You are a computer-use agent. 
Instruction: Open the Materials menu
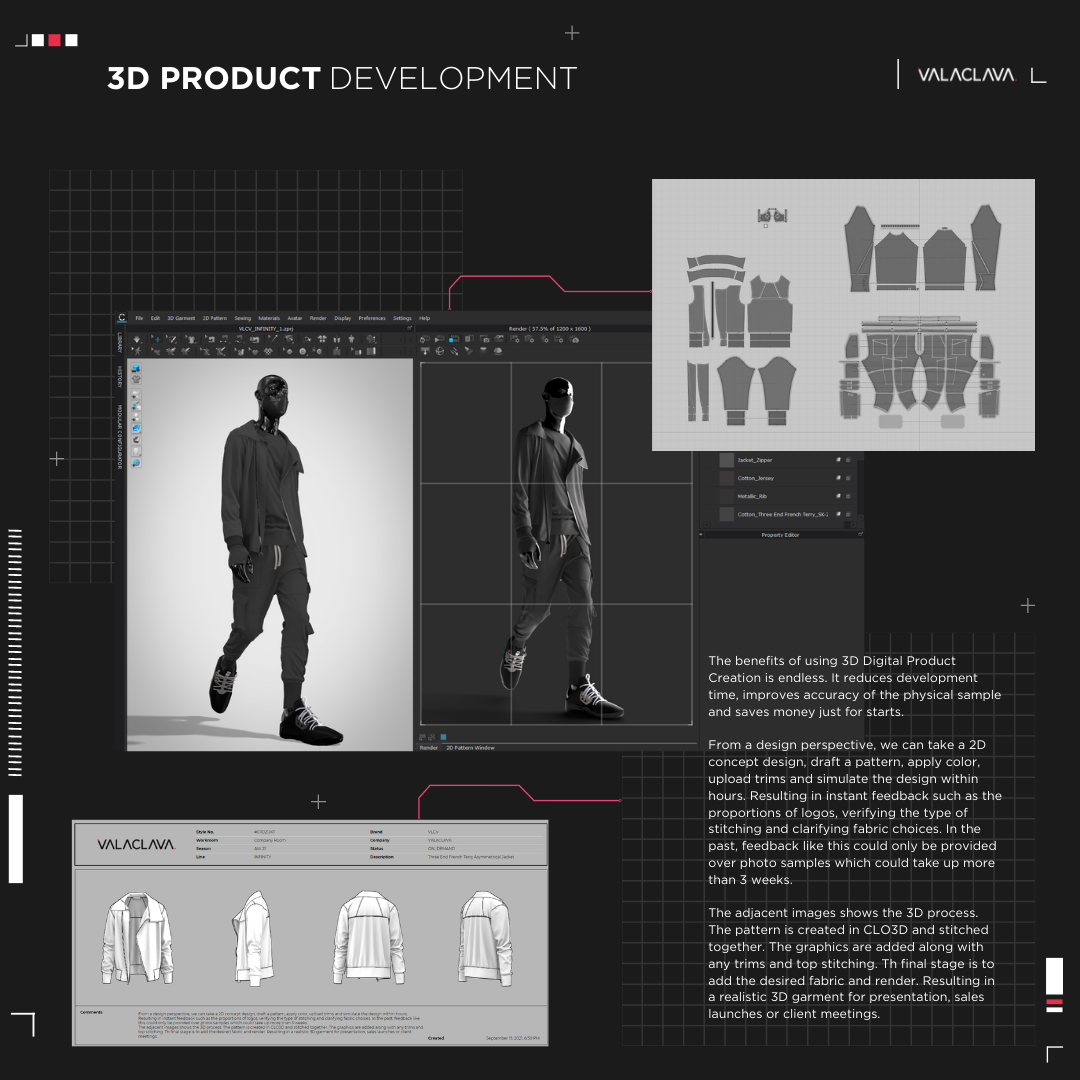[269, 318]
